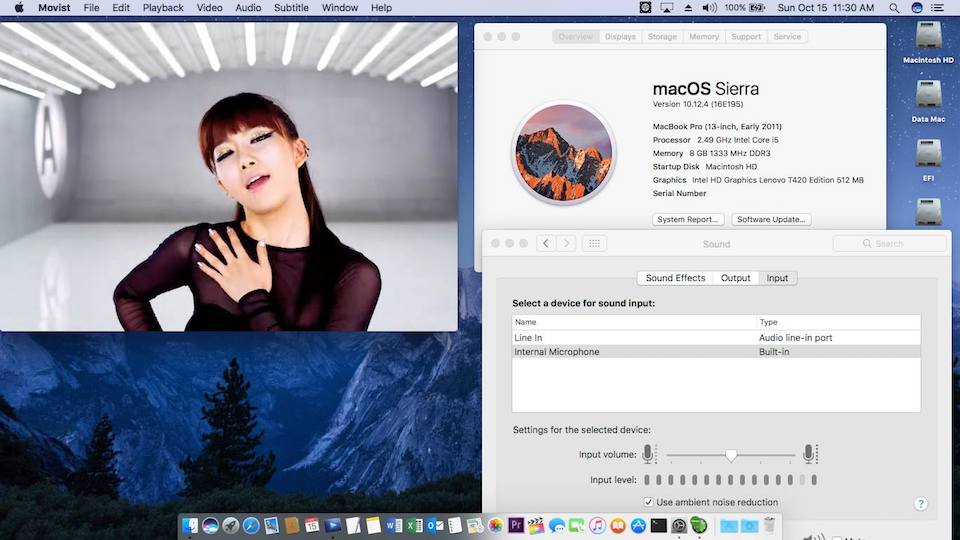Launch Adobe Premiere Pro from Dock
This screenshot has height=540, width=960.
click(516, 525)
